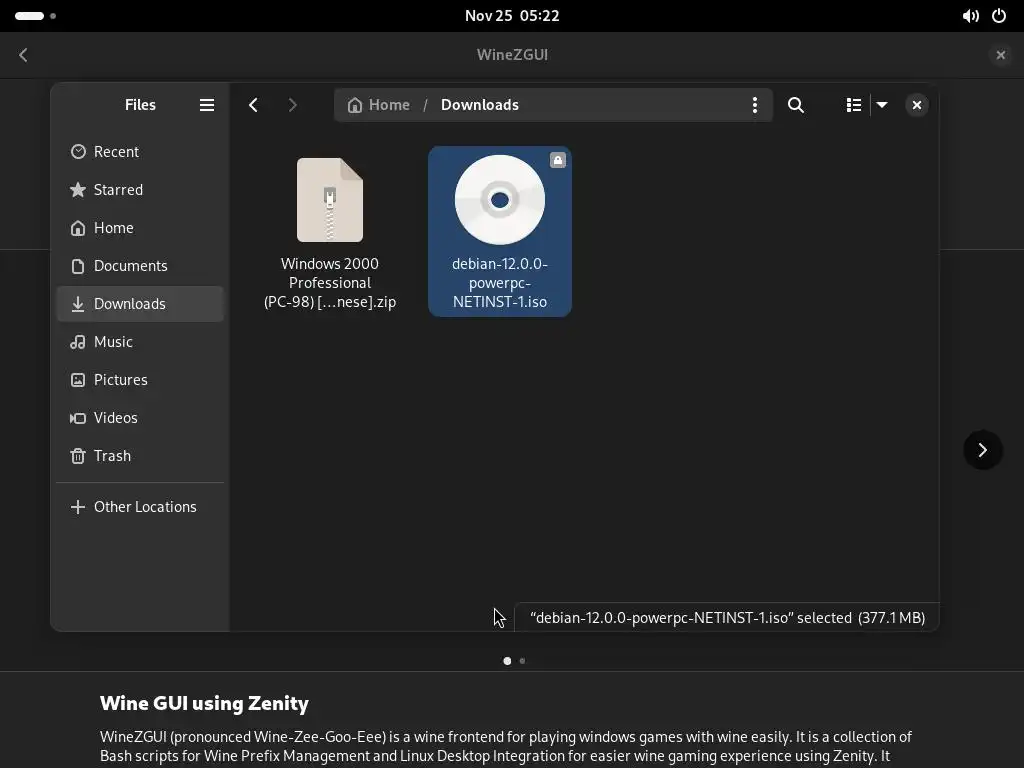Select Recent in the sidebar
Viewport: 1024px width, 768px height.
tap(140, 152)
